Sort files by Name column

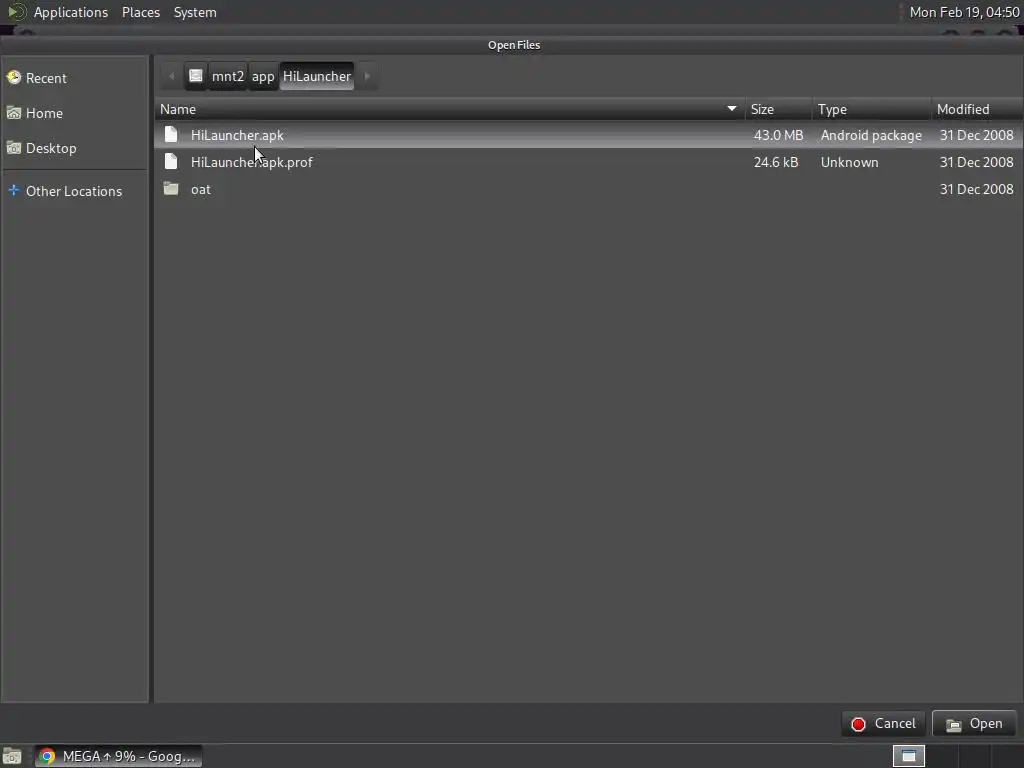point(449,109)
